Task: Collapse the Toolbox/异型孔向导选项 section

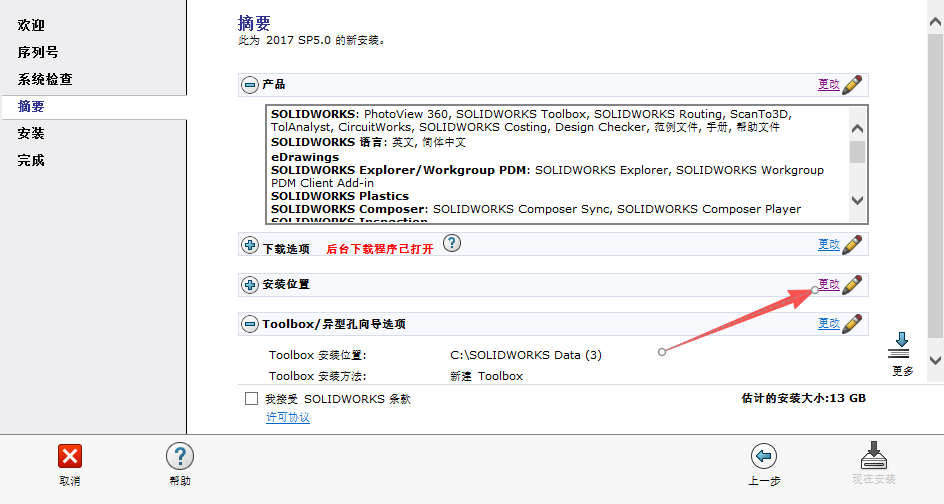Action: [250, 324]
